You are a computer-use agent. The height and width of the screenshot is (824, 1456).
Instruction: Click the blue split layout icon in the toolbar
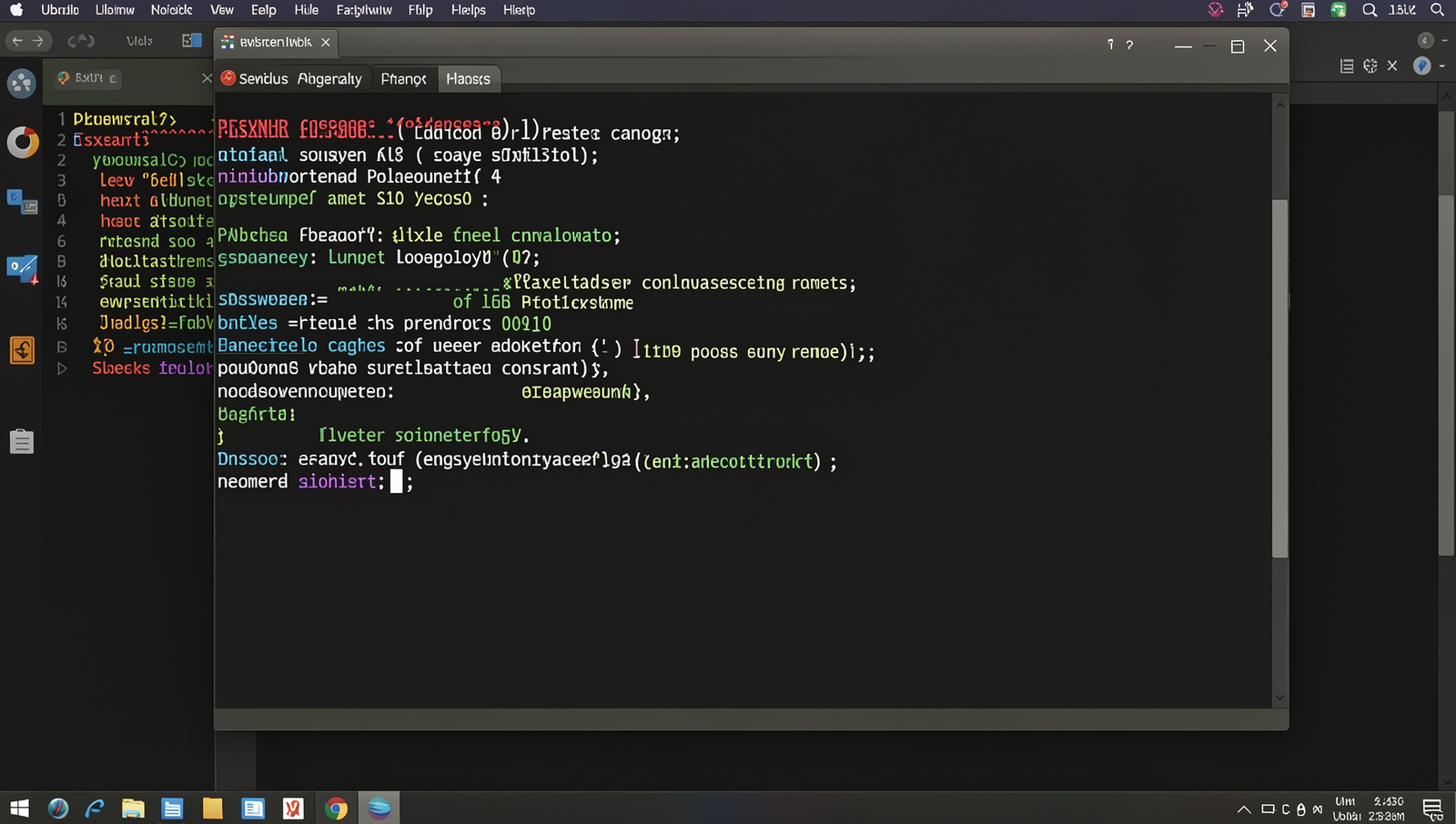(x=191, y=41)
